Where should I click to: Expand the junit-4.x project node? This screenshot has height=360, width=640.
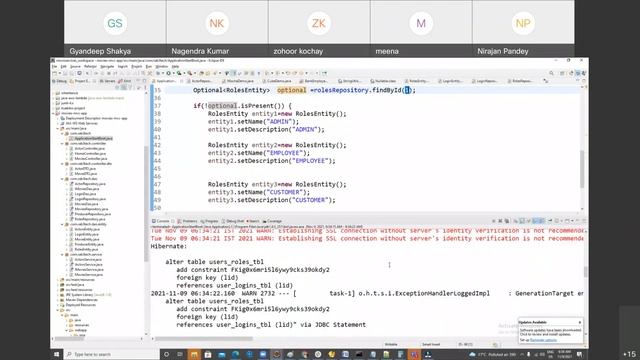click(53, 103)
